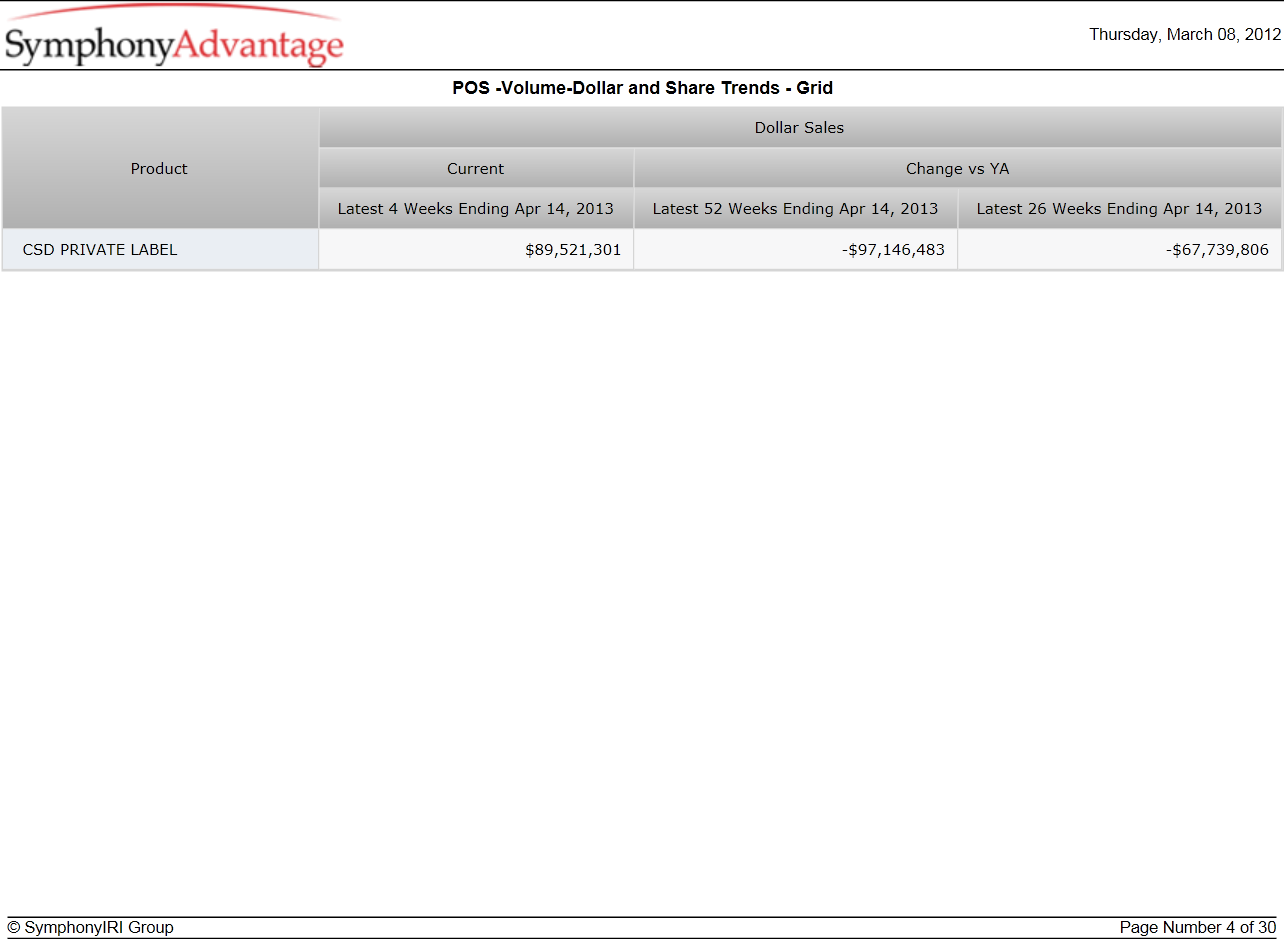Image resolution: width=1284 pixels, height=946 pixels.
Task: Select the -$67,739,806 cell
Action: [x=1120, y=250]
